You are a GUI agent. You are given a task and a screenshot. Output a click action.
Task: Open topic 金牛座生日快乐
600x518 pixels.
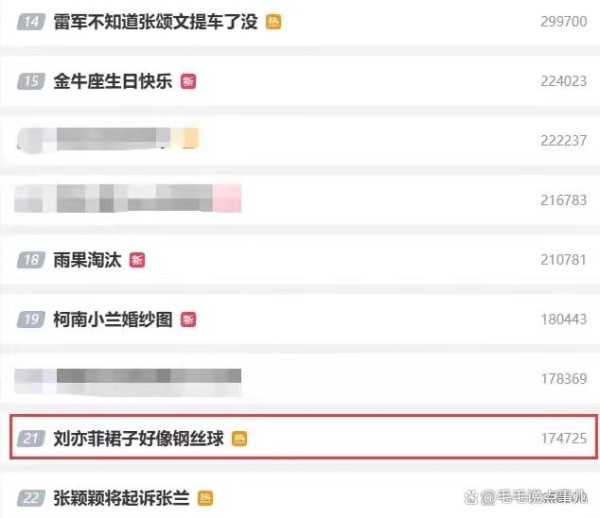coord(113,81)
